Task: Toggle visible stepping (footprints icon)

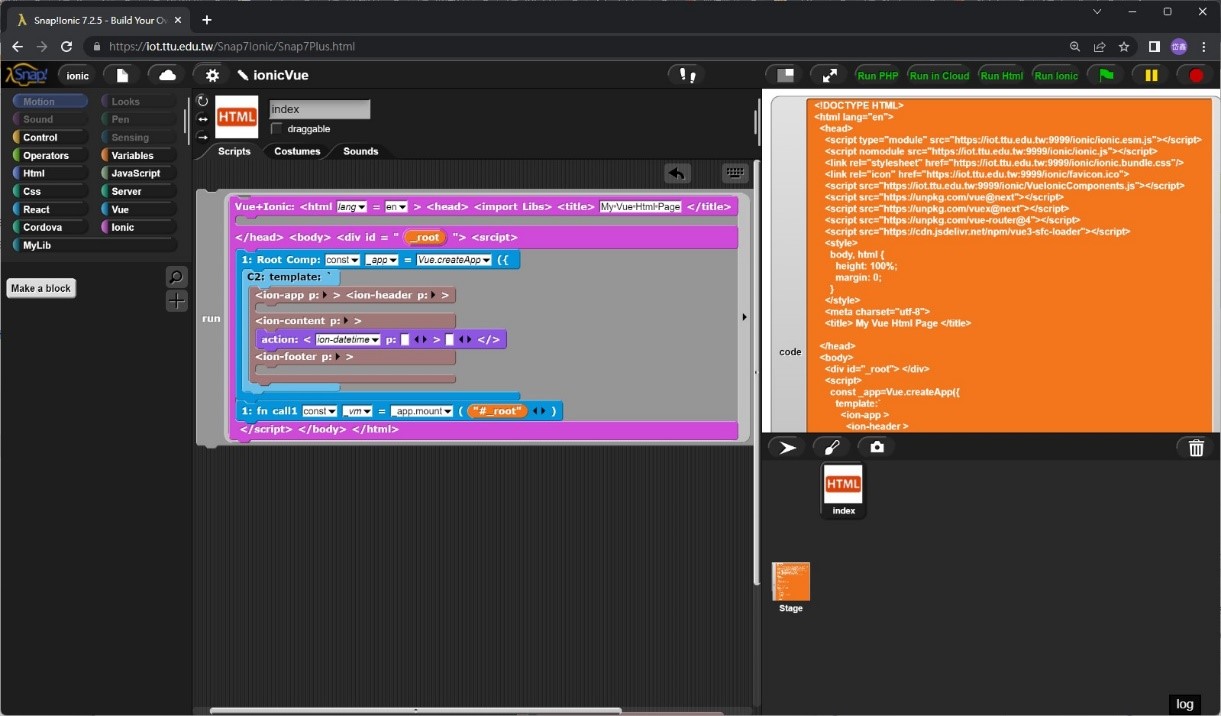Action: (x=687, y=75)
